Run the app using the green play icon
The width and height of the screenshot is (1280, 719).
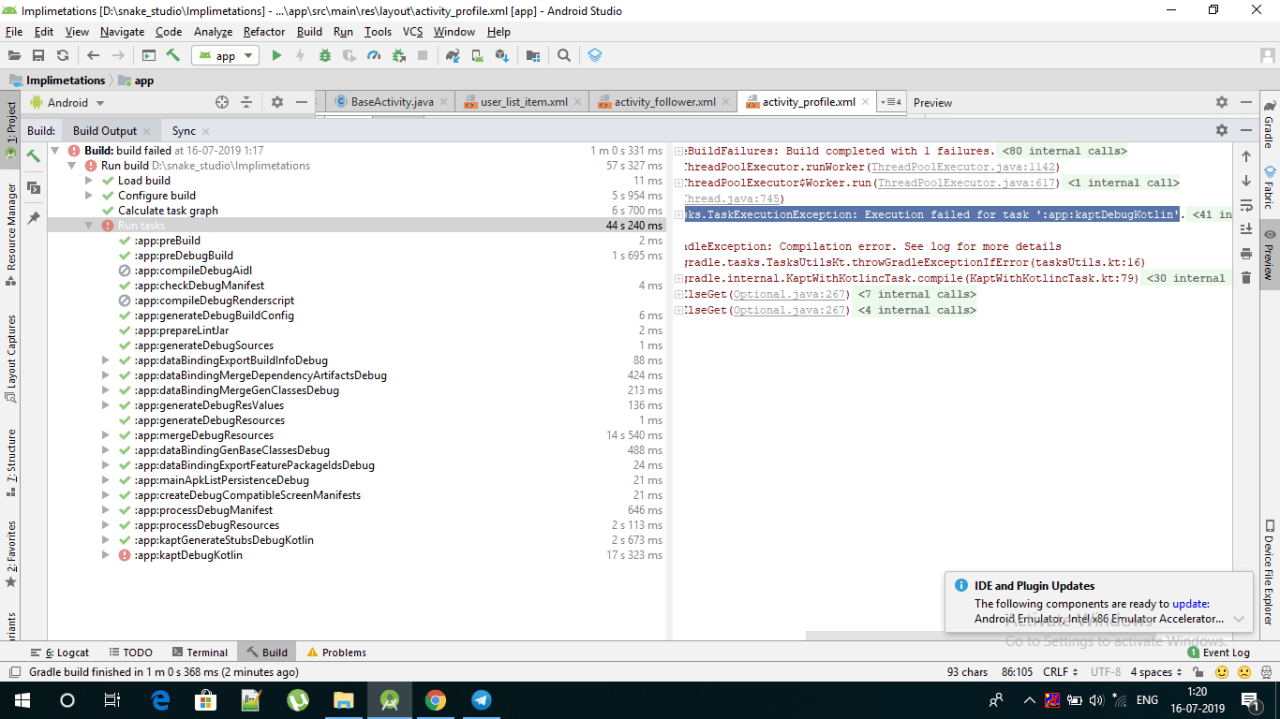coord(277,55)
